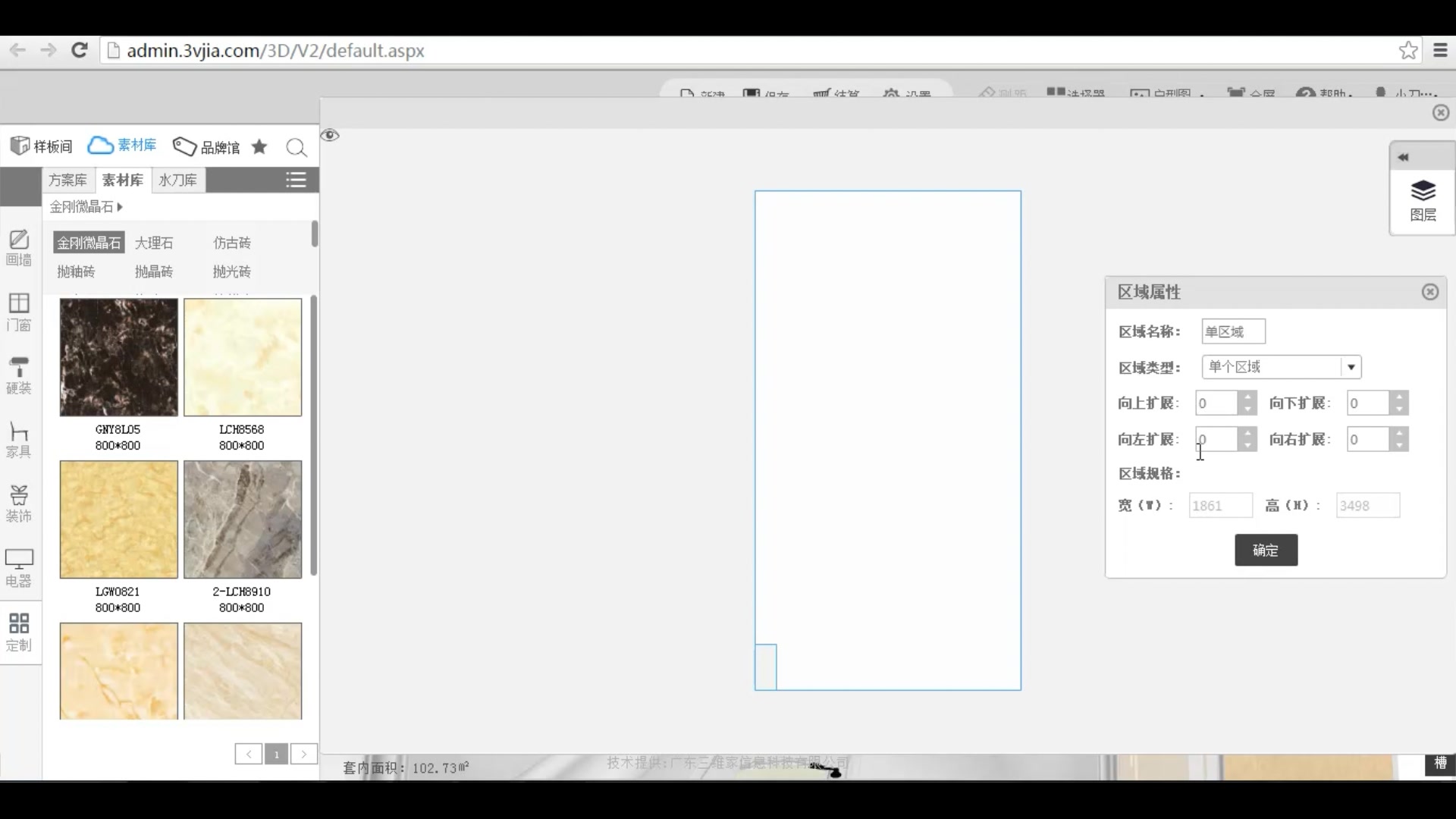Expand the 金刚微晶石 breadcrumb arrow

click(120, 206)
